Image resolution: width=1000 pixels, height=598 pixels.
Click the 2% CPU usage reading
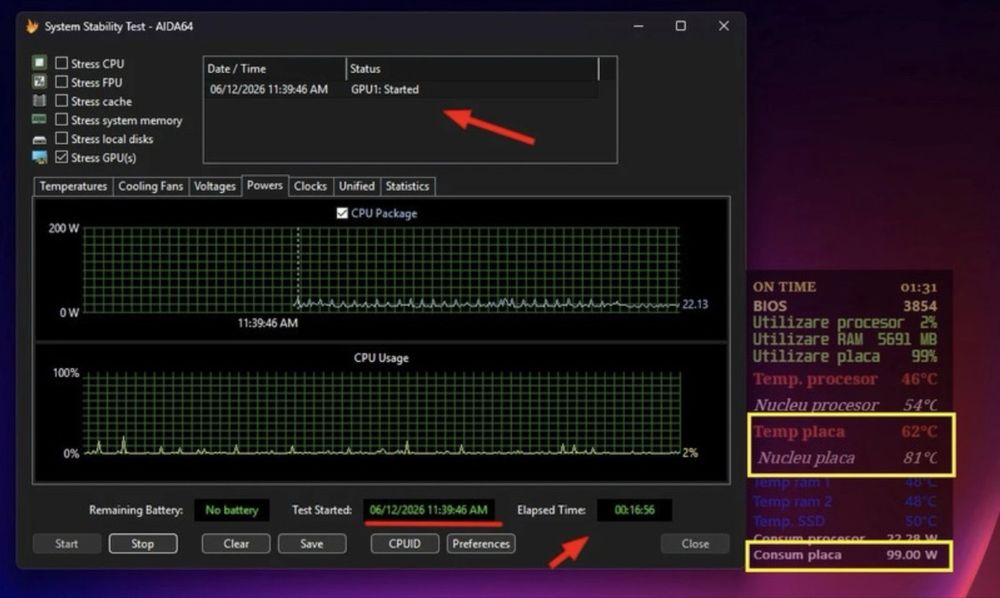click(690, 453)
